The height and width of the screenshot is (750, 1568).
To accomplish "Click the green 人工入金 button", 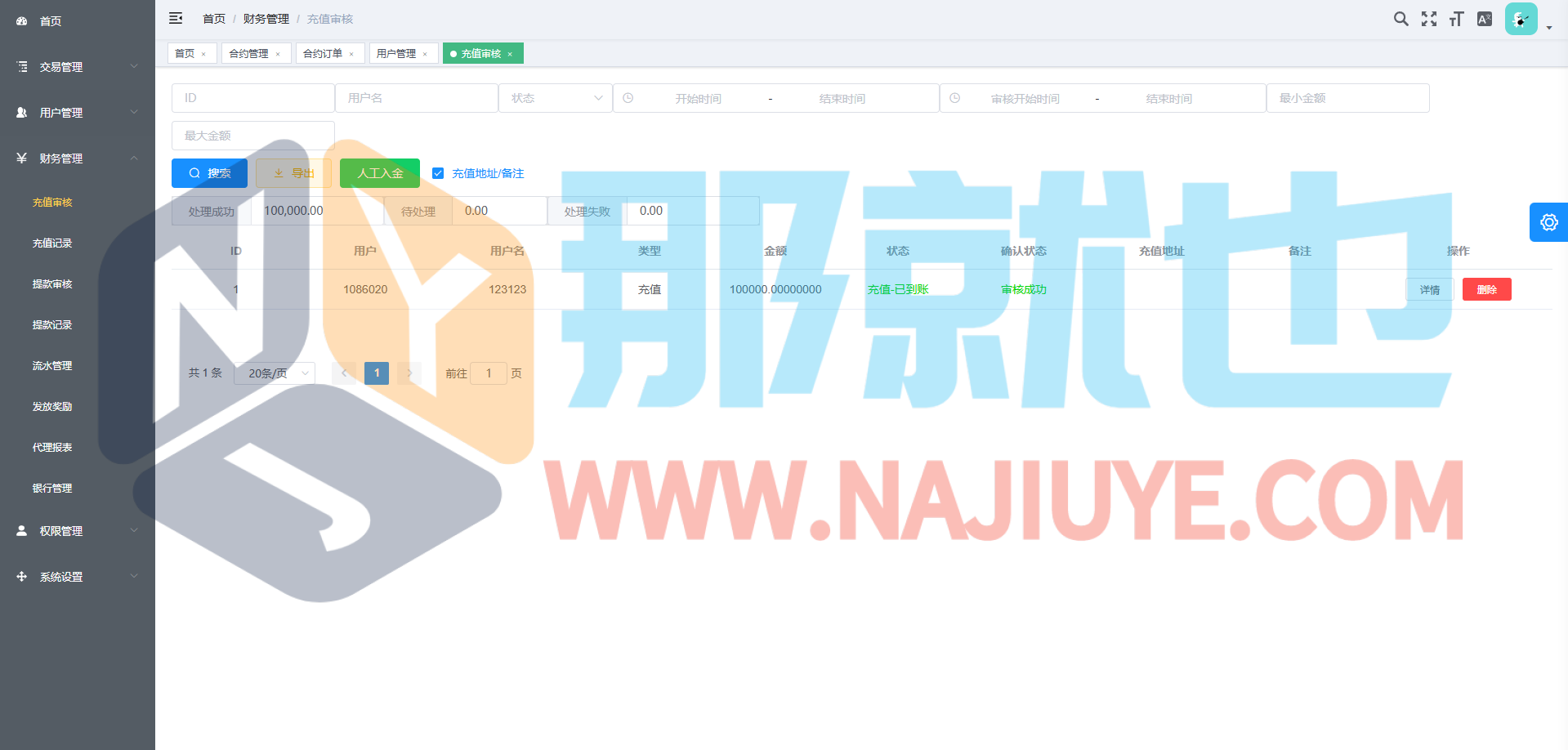I will pyautogui.click(x=380, y=173).
